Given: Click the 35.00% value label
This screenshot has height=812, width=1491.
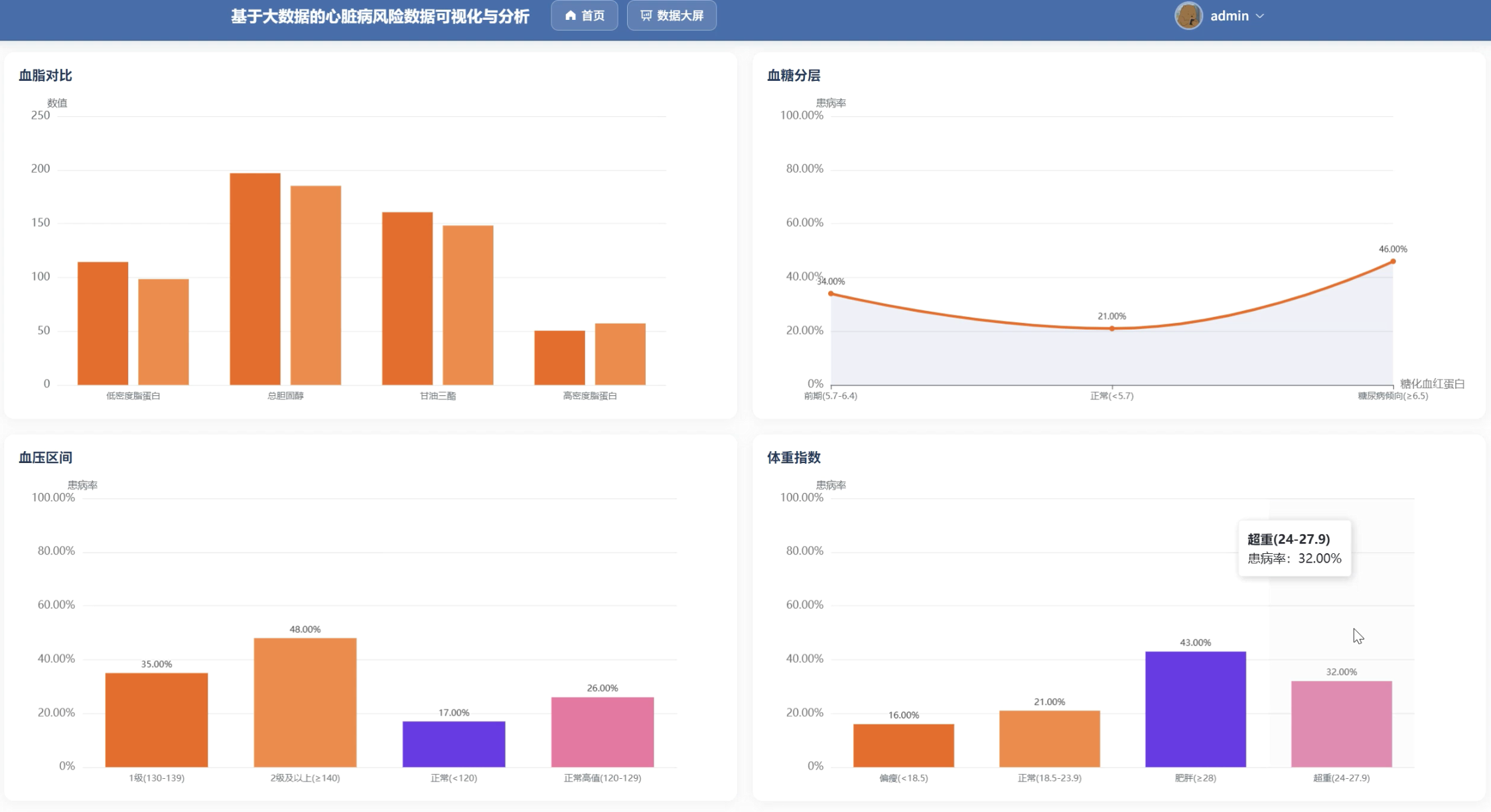Looking at the screenshot, I should (157, 664).
